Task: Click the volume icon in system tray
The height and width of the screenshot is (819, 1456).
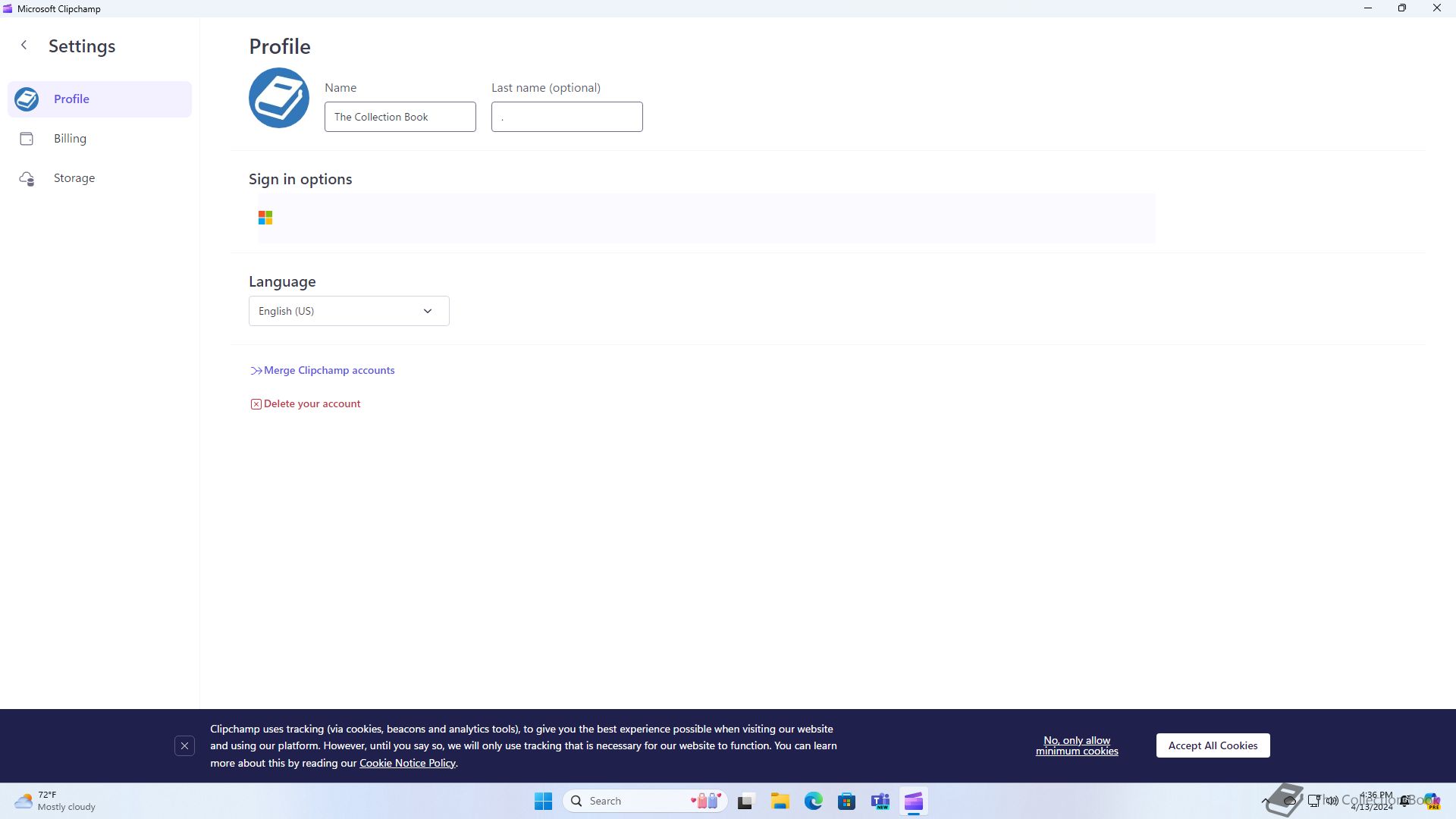Action: pos(1332,801)
